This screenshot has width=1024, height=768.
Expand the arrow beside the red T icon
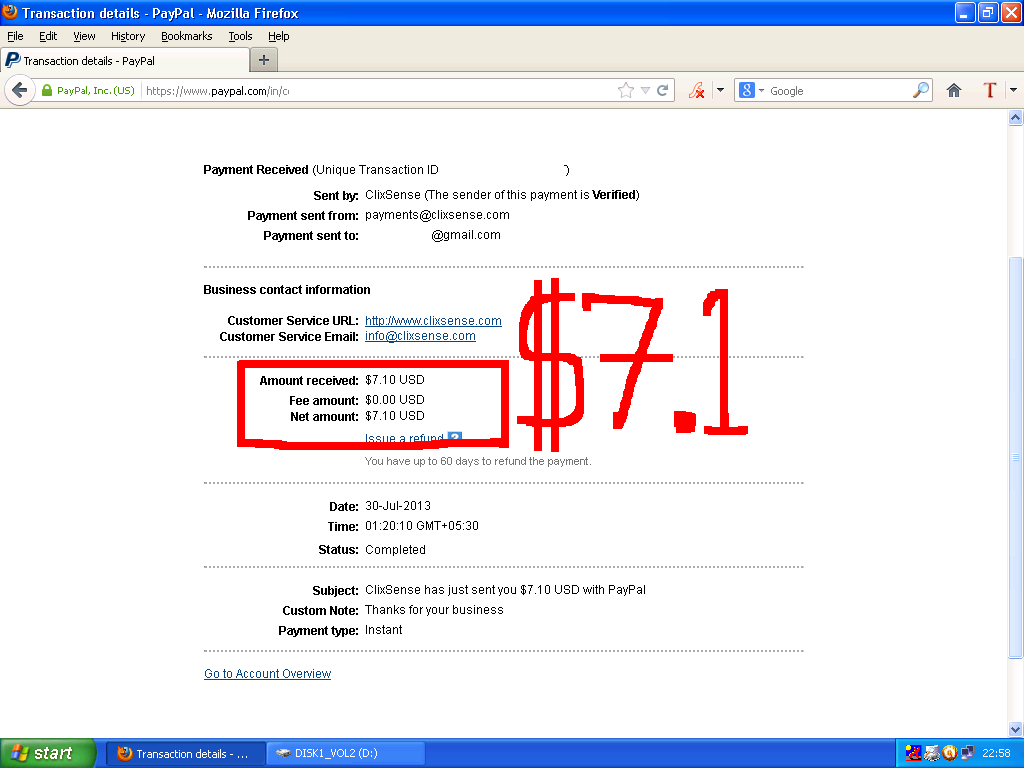point(1013,90)
